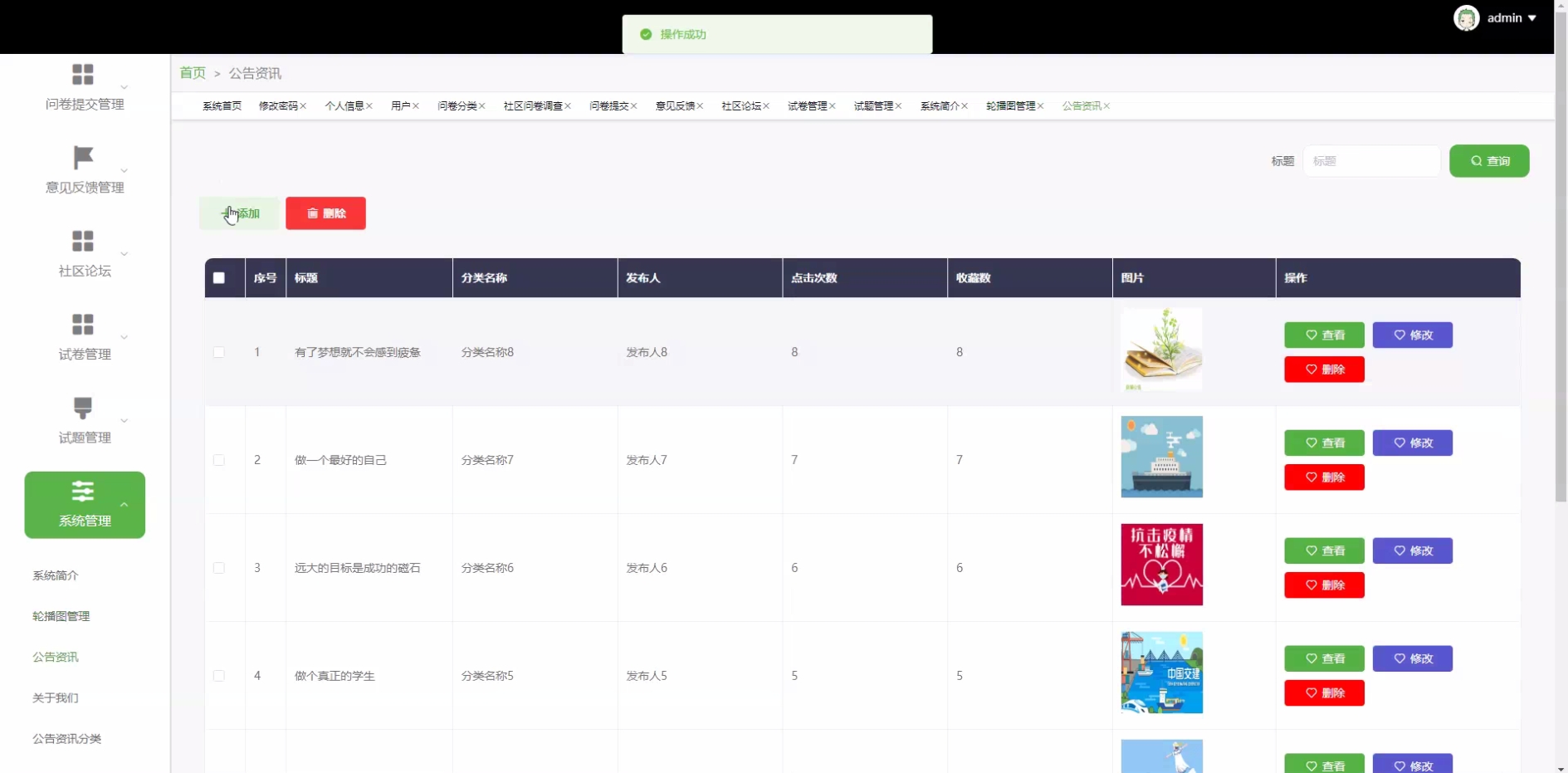Click 删除 for row 2 做一个最好的自己
Image resolution: width=1568 pixels, height=773 pixels.
pos(1324,477)
